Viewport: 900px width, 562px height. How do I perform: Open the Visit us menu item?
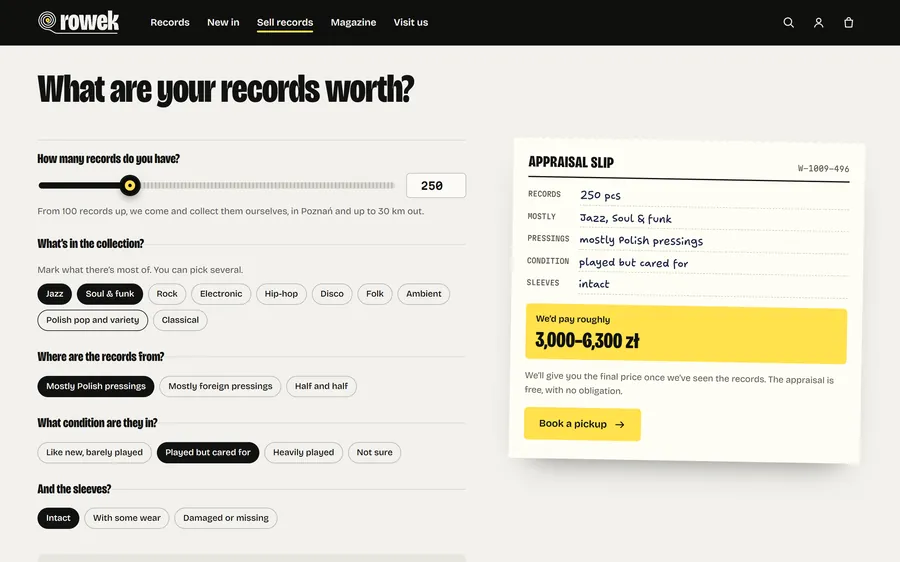coord(411,22)
